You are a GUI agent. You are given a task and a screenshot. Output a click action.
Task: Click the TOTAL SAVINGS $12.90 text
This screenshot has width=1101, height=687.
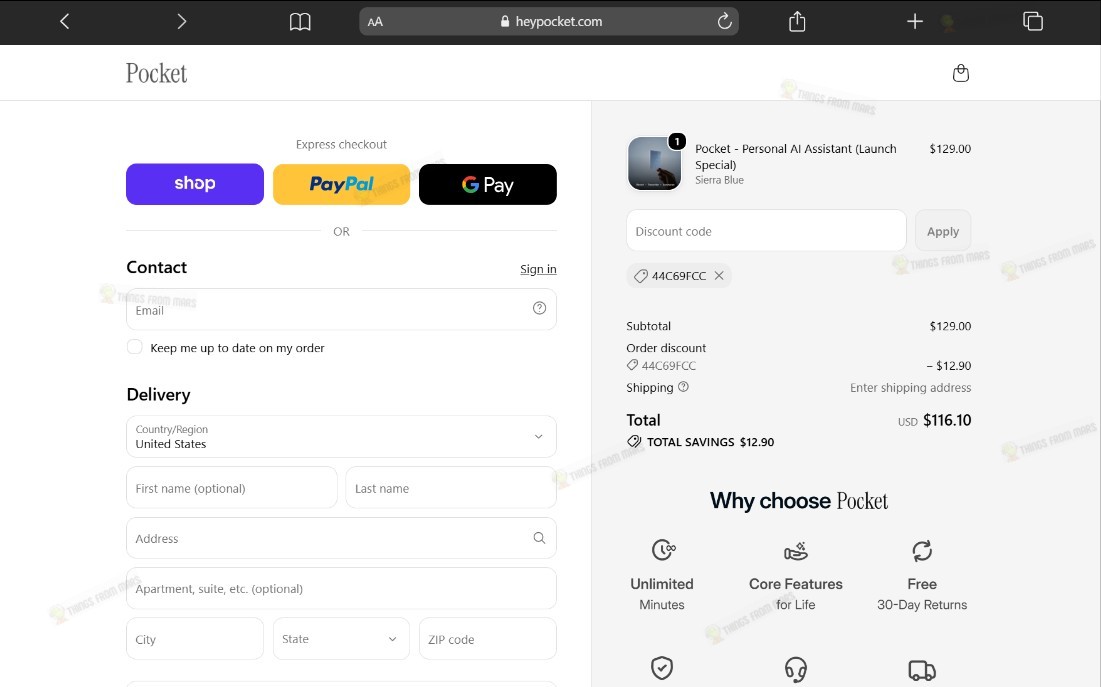(x=710, y=442)
